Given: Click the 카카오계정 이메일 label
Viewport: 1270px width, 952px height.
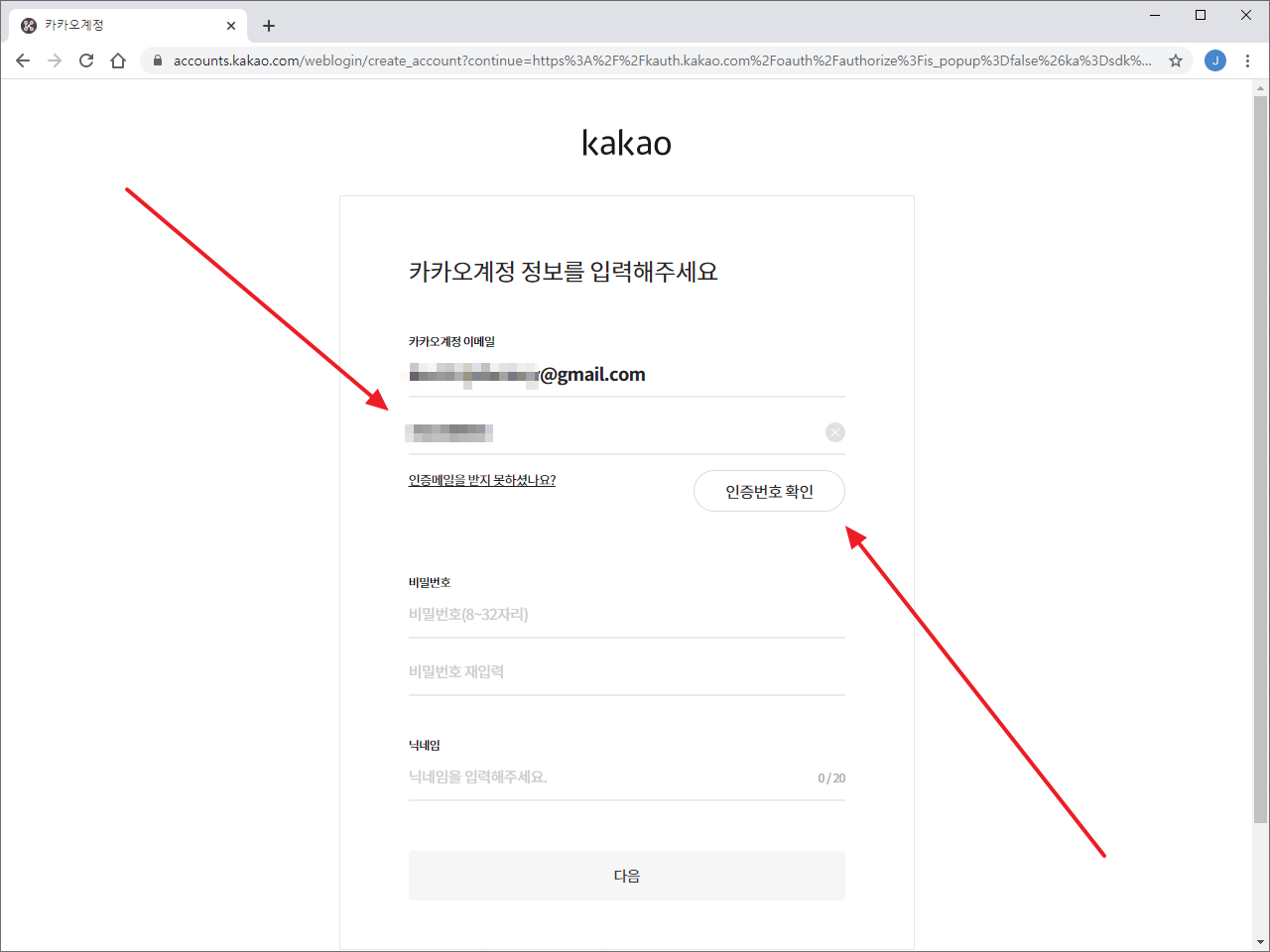Looking at the screenshot, I should point(451,341).
